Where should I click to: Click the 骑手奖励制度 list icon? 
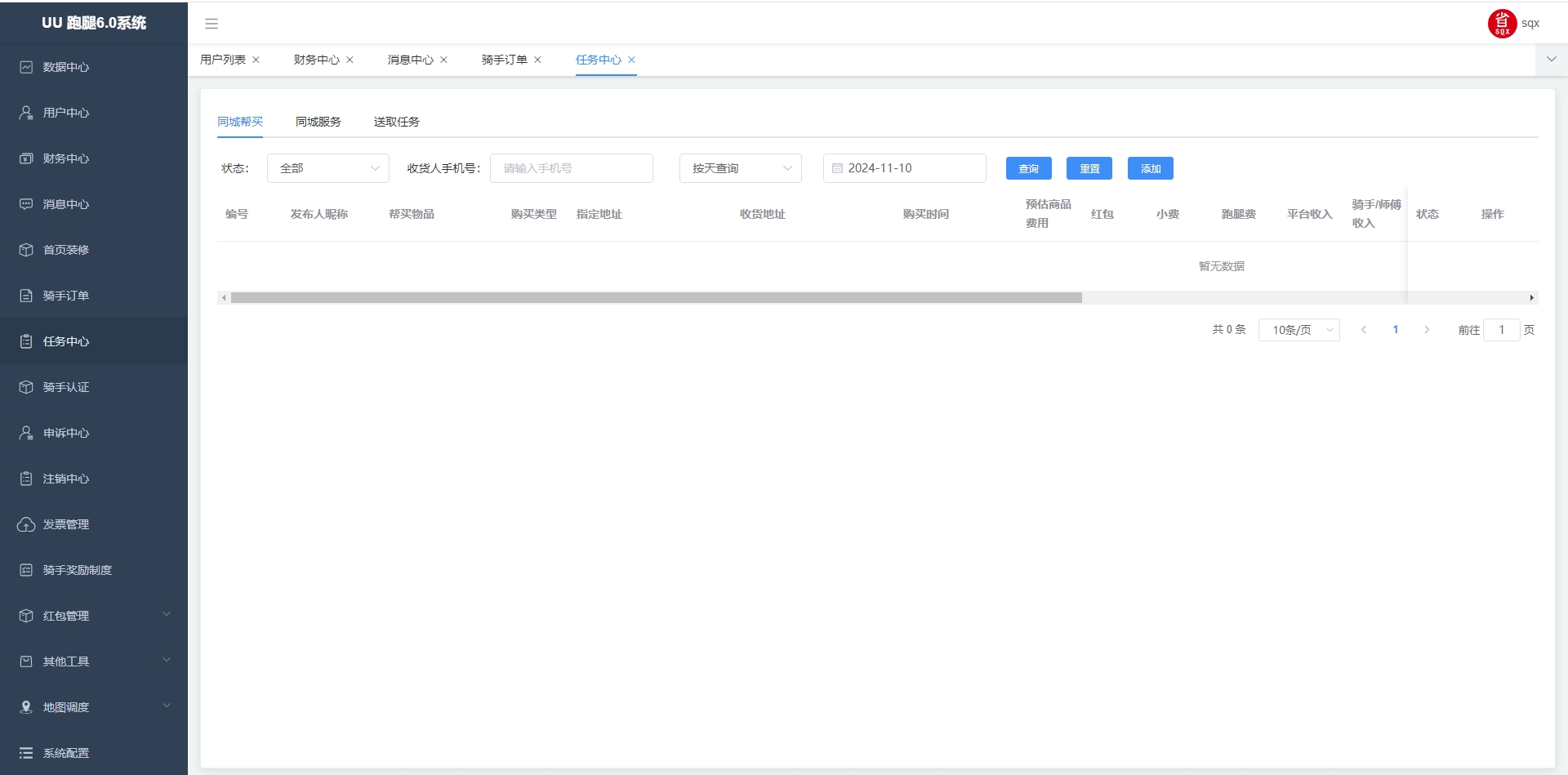(26, 570)
